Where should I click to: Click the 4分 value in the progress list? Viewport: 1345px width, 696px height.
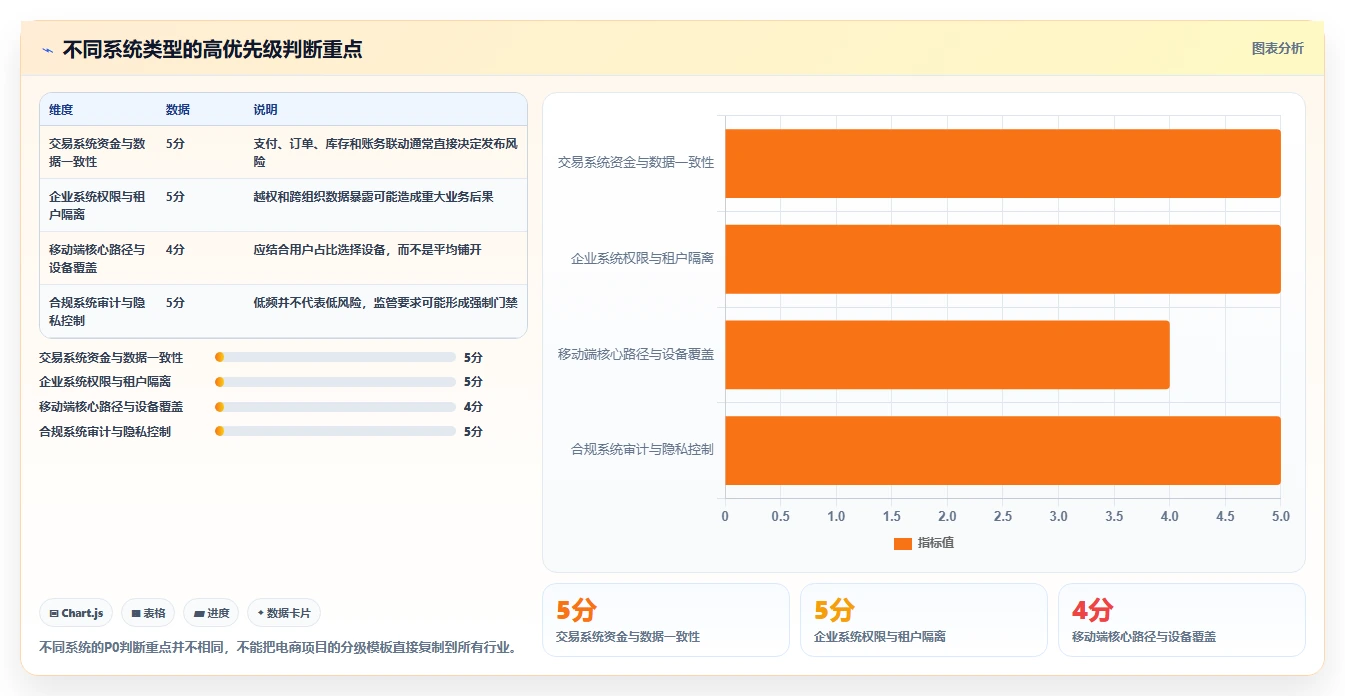point(473,407)
